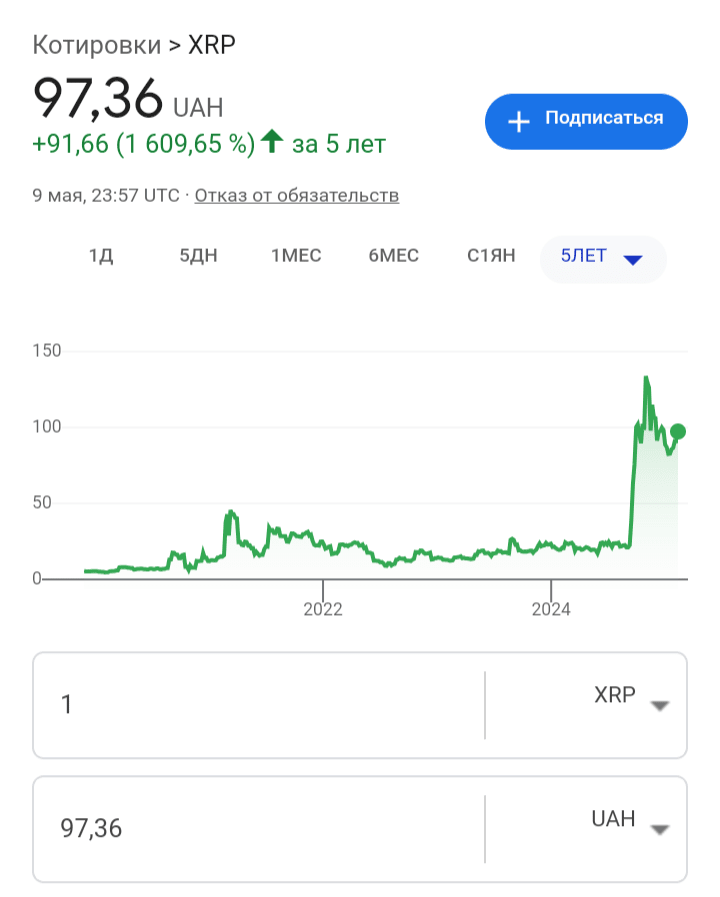Click the 2022 marker on the chart axis
This screenshot has height=897, width=720.
pos(323,608)
